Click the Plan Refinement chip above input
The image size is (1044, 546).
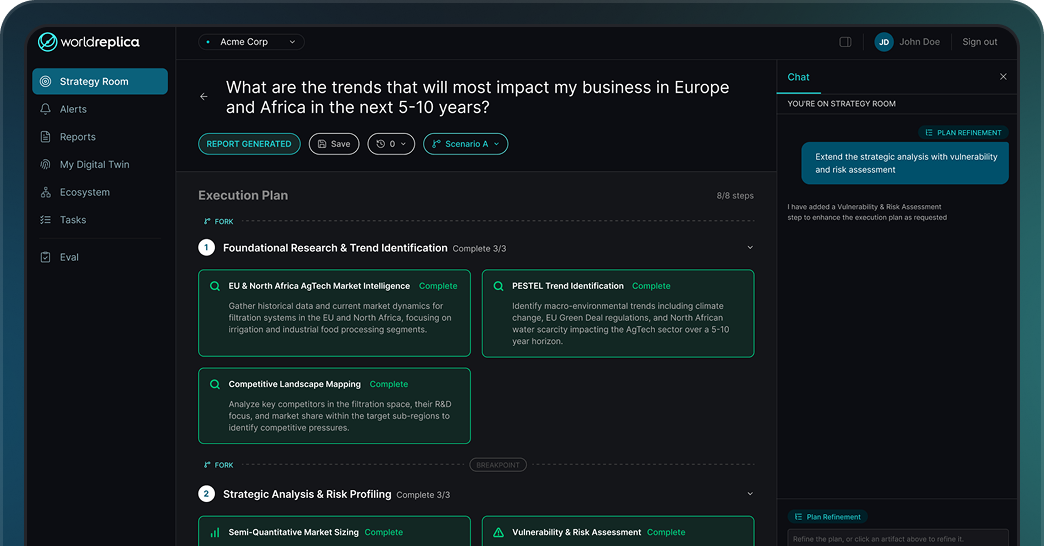pos(828,517)
